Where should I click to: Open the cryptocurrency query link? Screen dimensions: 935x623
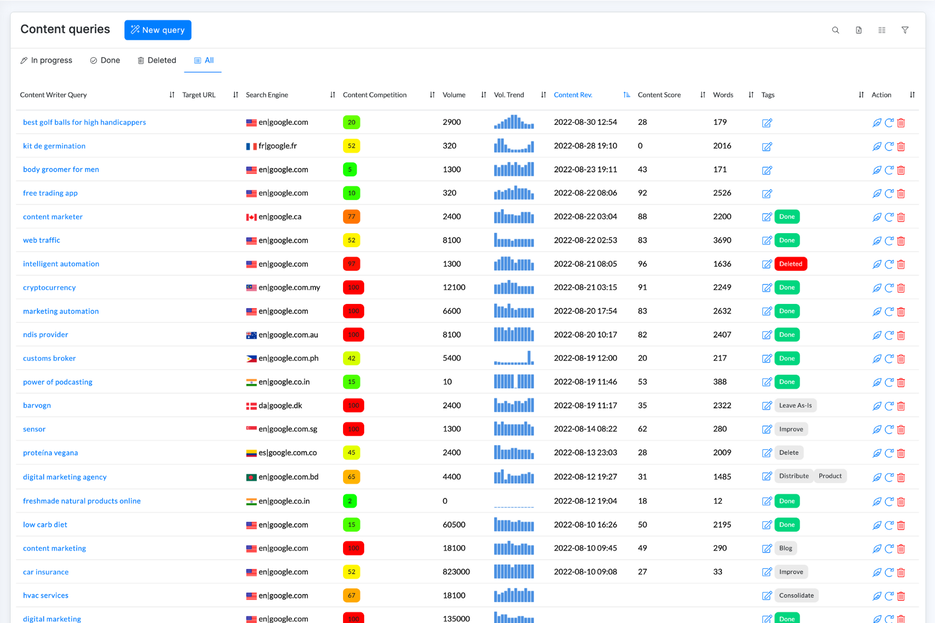pyautogui.click(x=49, y=287)
